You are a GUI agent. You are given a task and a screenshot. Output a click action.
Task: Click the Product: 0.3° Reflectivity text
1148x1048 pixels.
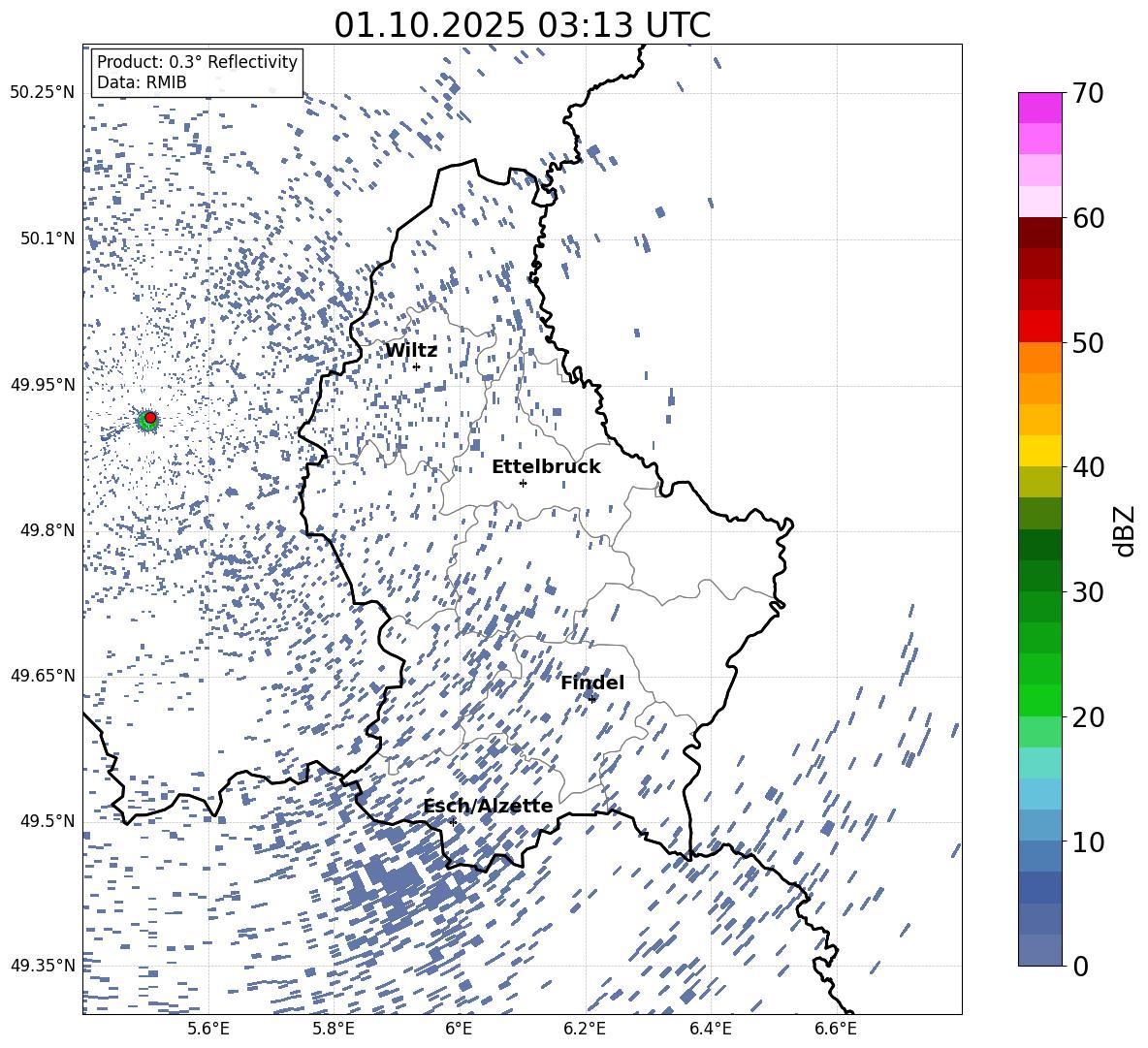coord(197,62)
